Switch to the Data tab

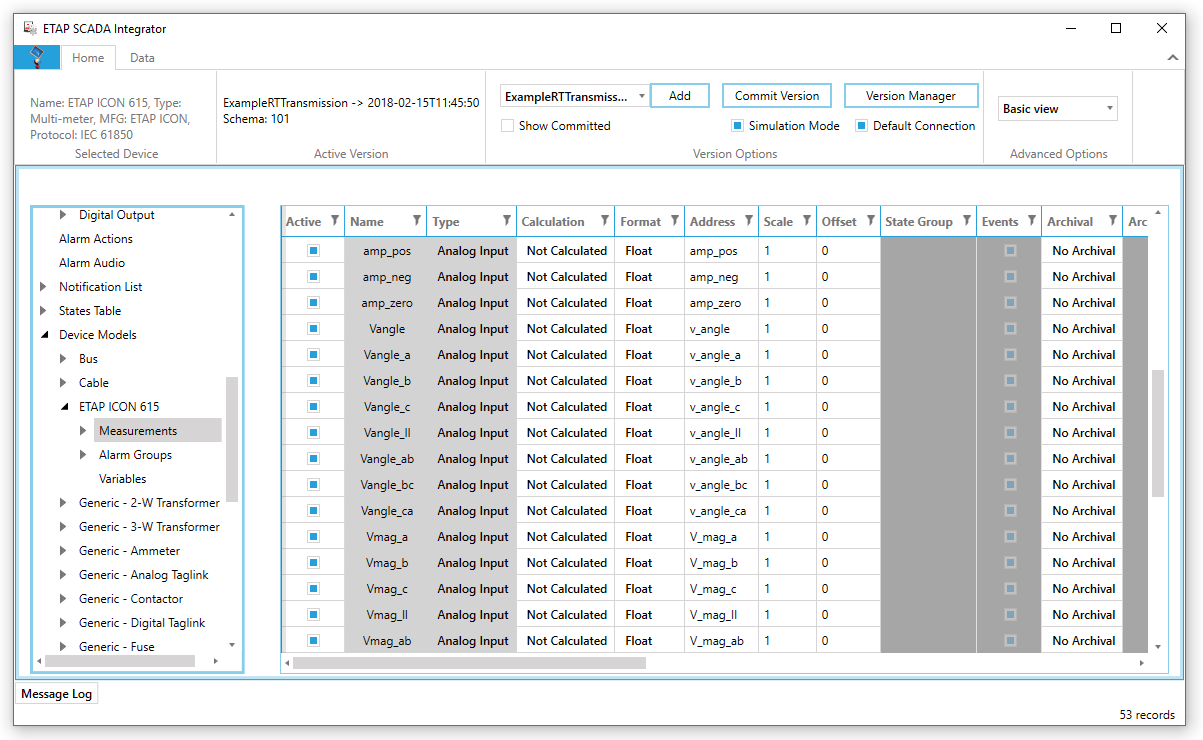point(141,57)
